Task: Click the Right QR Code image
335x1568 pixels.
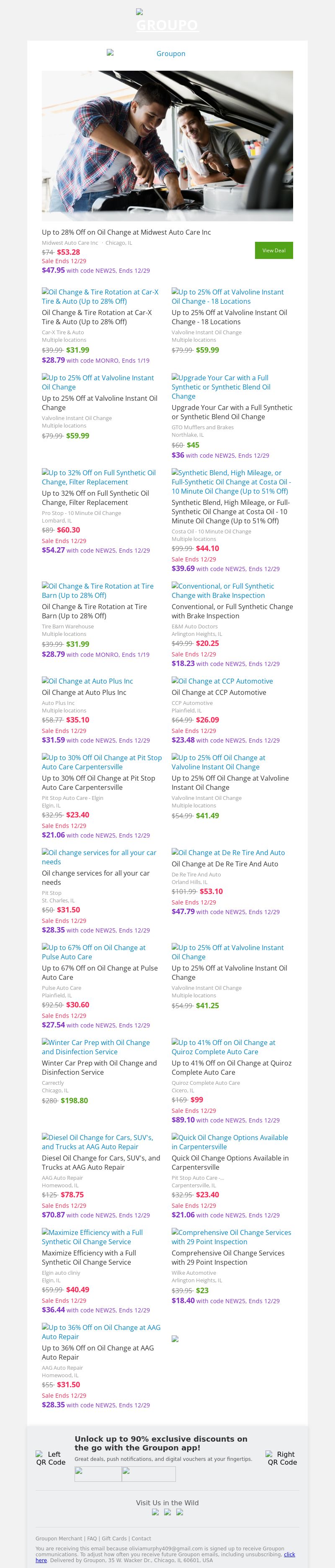Action: pyautogui.click(x=282, y=1458)
